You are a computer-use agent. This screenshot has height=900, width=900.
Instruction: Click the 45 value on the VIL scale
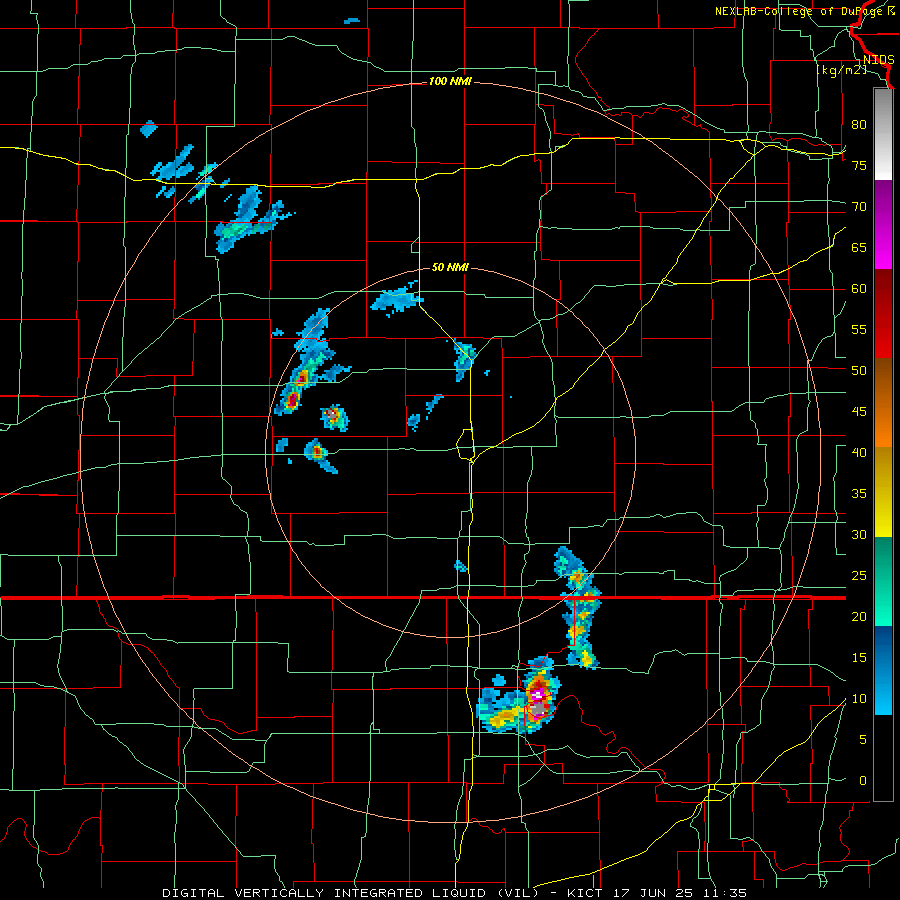(859, 412)
